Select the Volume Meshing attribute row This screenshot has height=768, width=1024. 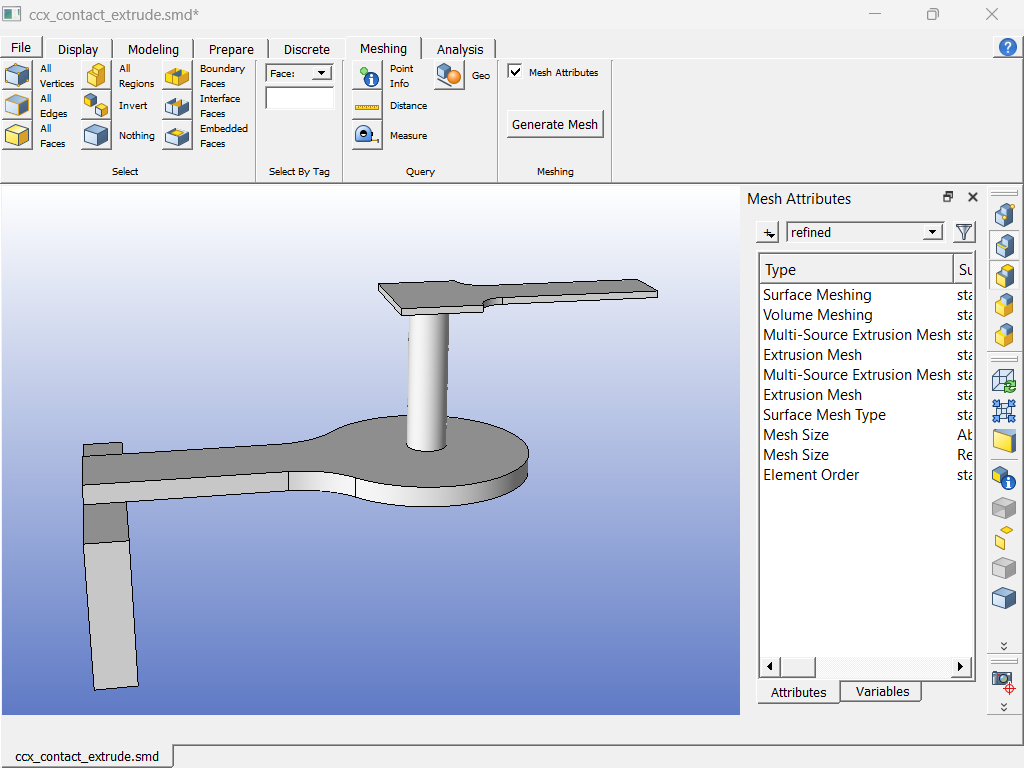coord(866,315)
